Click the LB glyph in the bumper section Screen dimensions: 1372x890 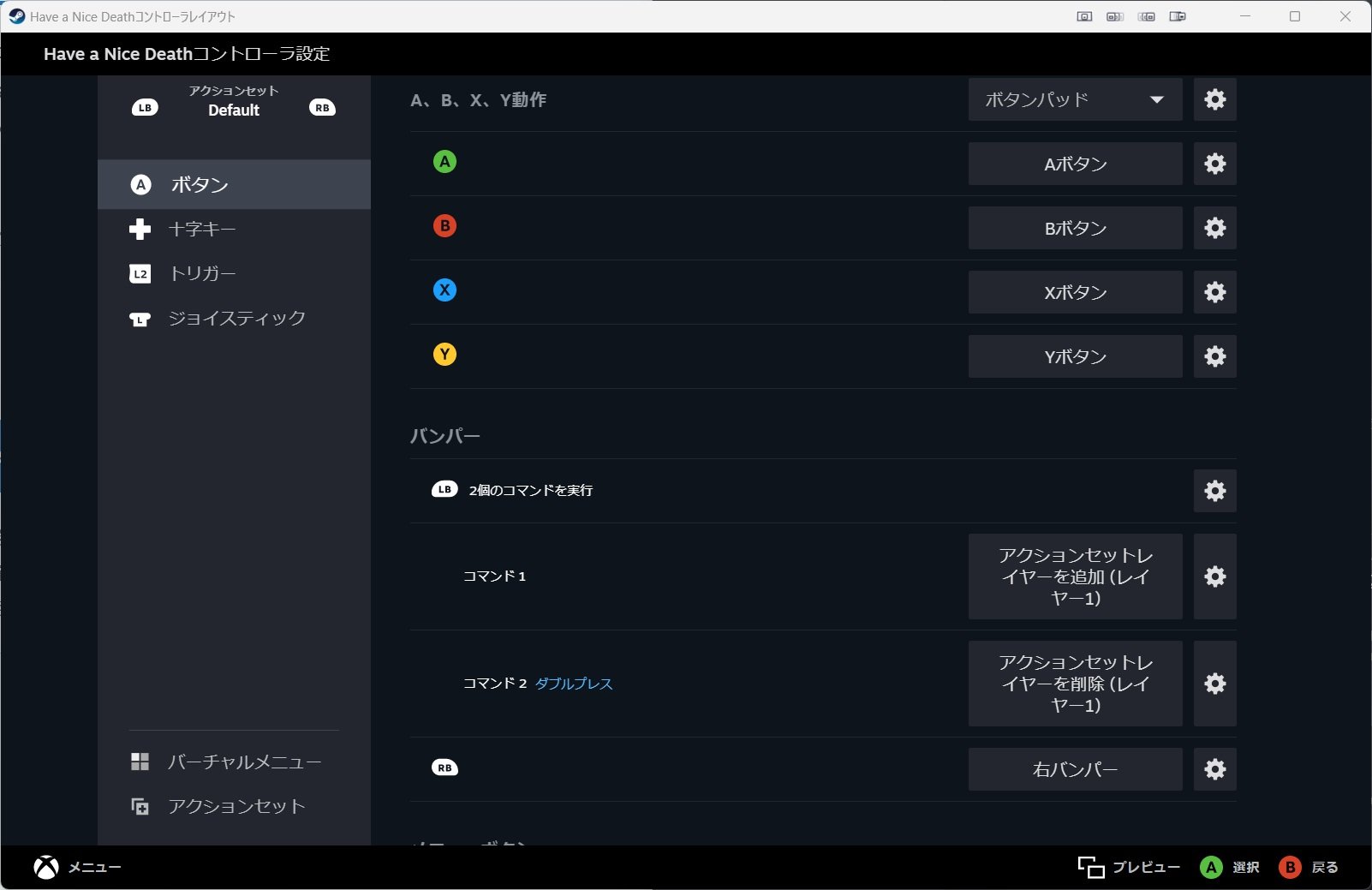444,490
